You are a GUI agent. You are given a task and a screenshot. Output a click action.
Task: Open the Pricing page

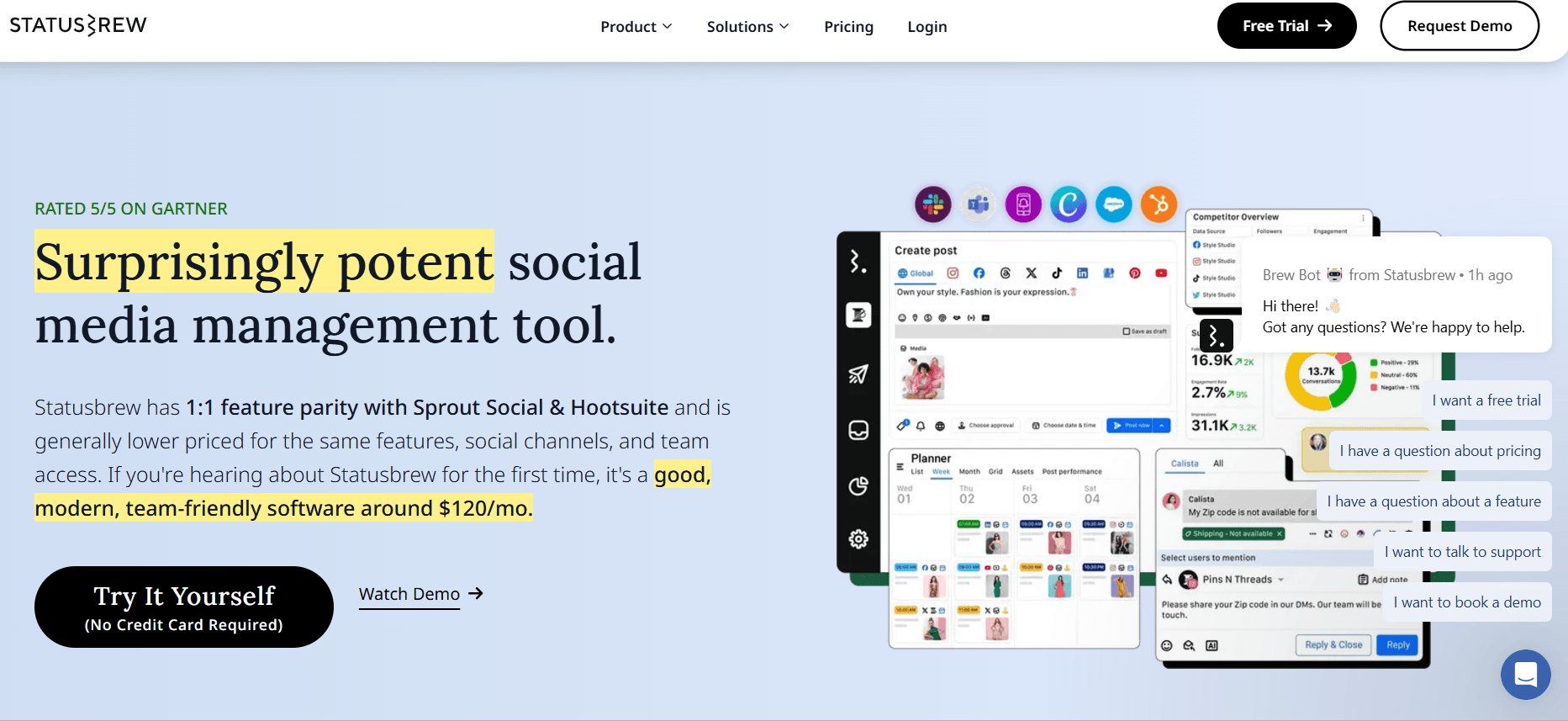coord(848,27)
